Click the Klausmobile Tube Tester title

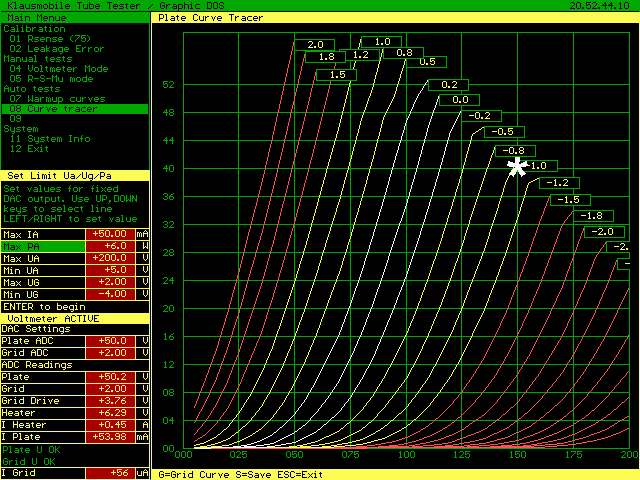(74, 6)
